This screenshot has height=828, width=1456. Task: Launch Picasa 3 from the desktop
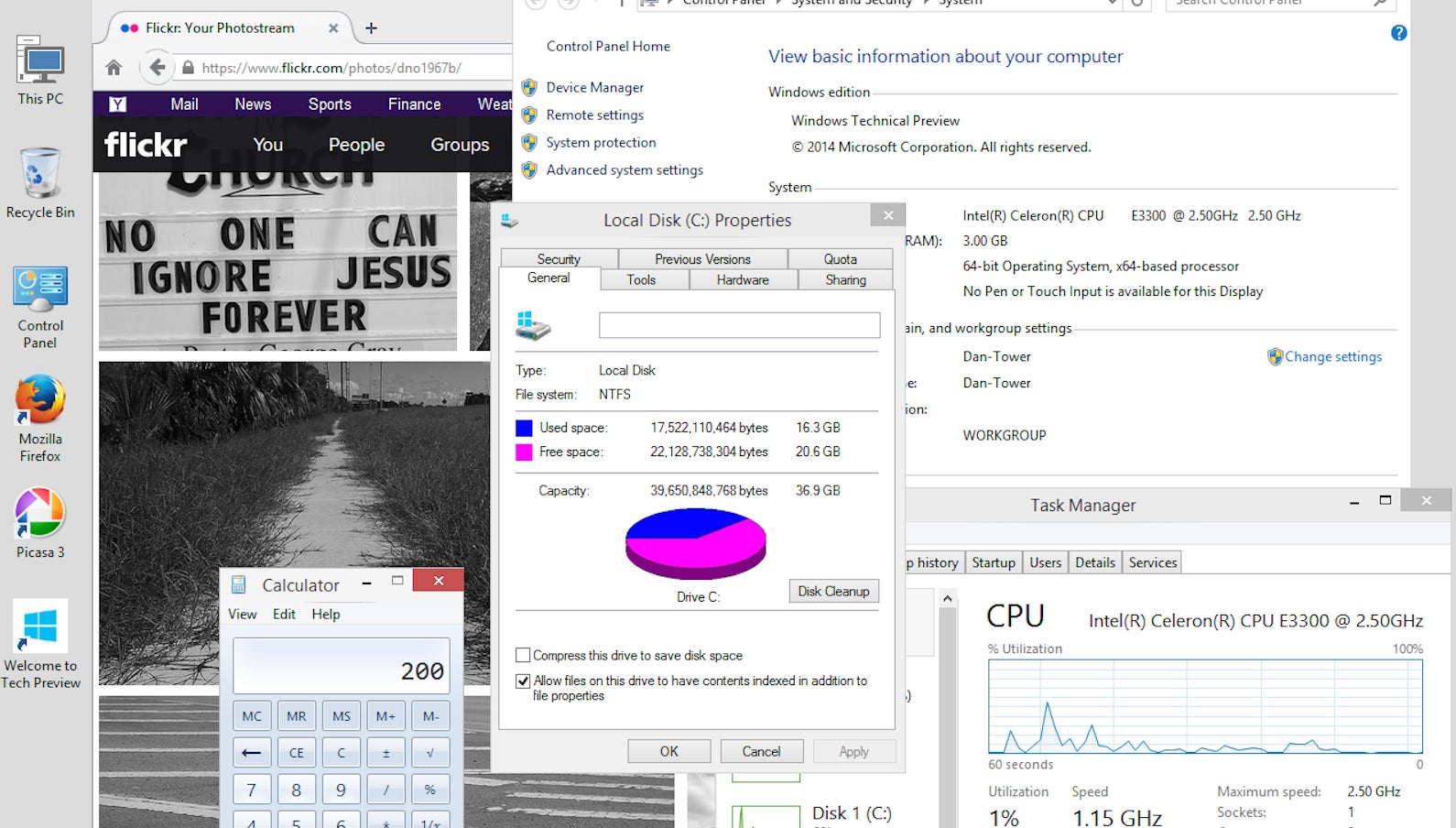coord(40,522)
